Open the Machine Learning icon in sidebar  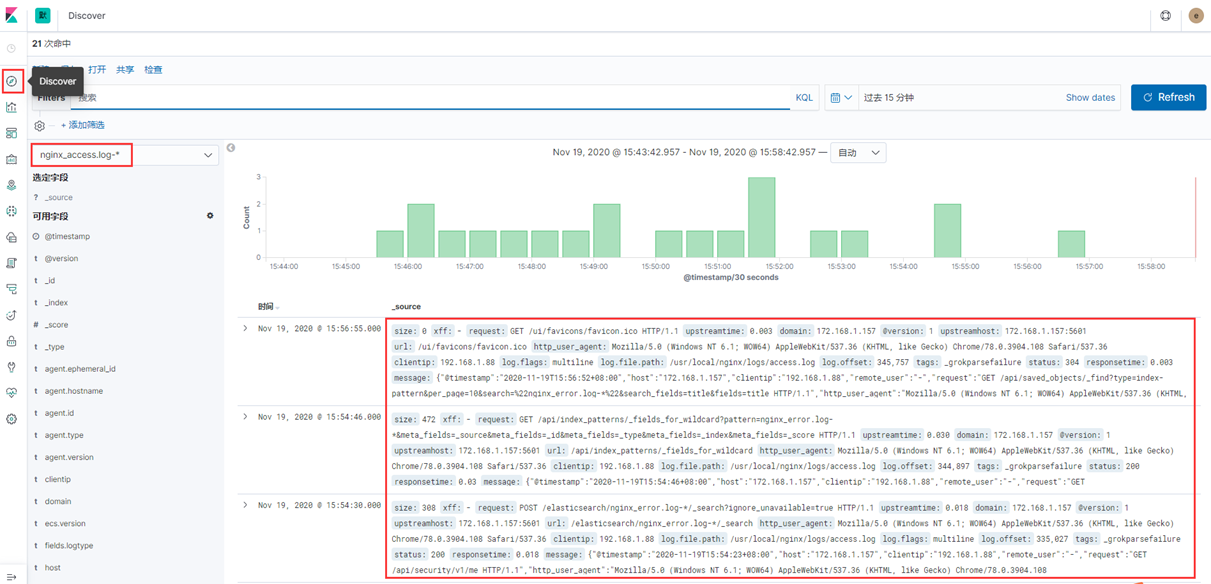point(11,211)
